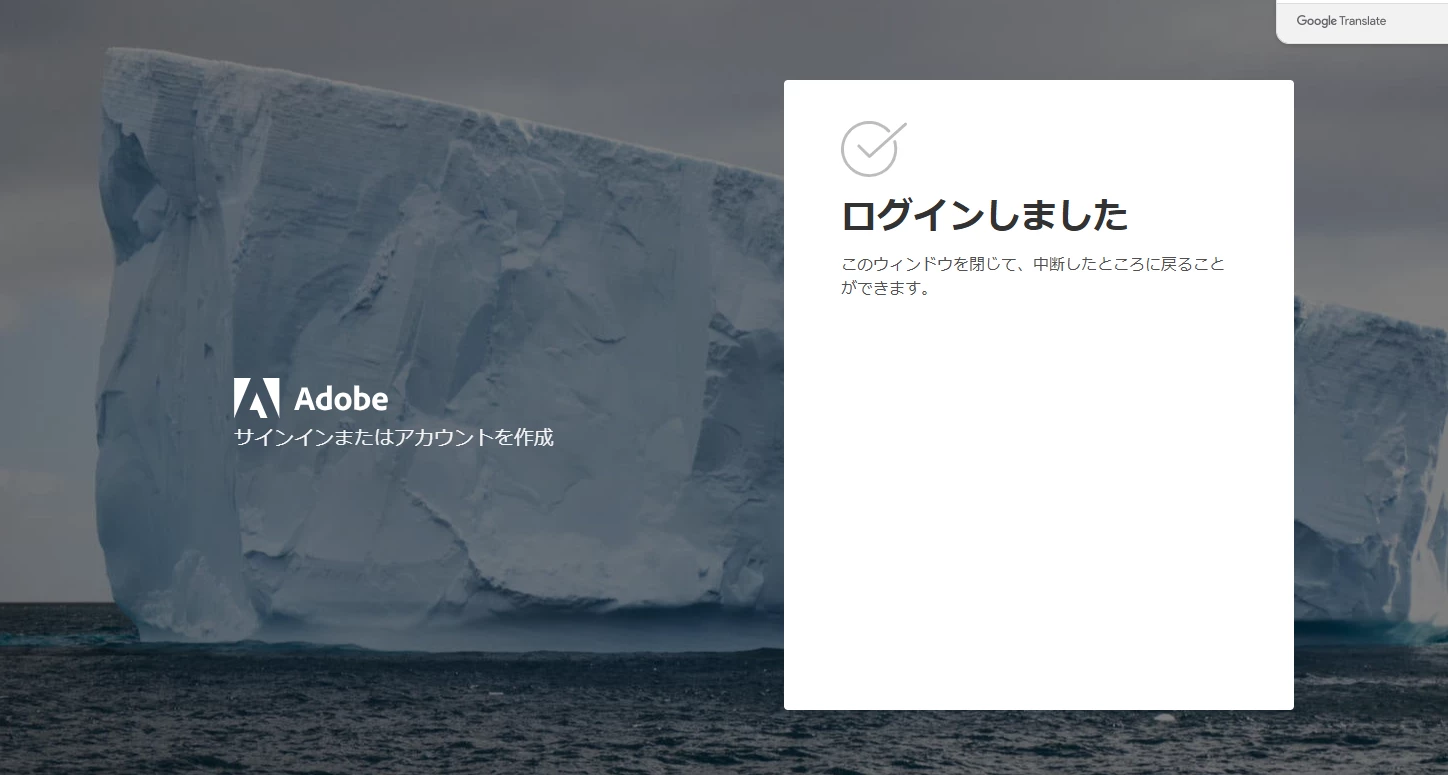Click the ができます。 line of the message
The image size is (1448, 775).
[886, 289]
